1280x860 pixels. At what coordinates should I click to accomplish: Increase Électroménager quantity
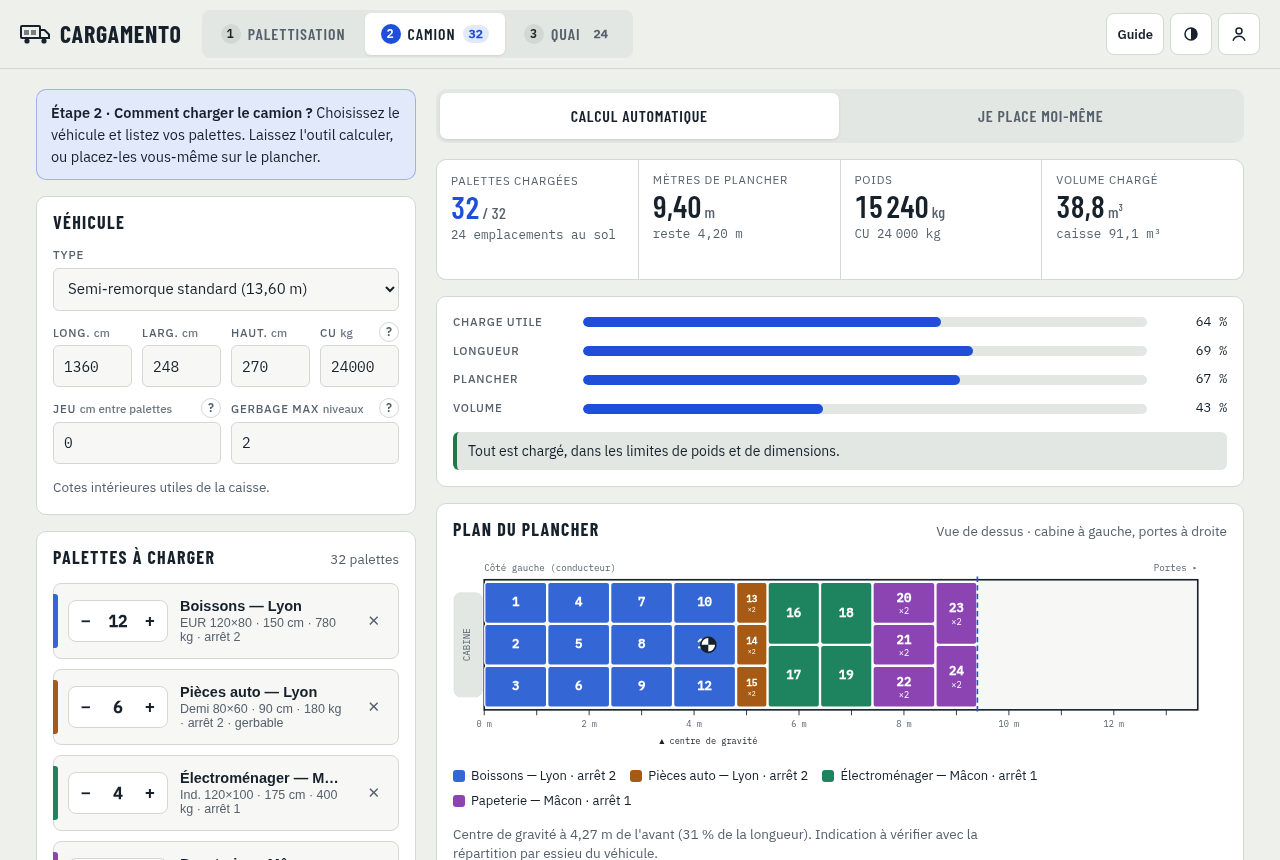tap(150, 793)
